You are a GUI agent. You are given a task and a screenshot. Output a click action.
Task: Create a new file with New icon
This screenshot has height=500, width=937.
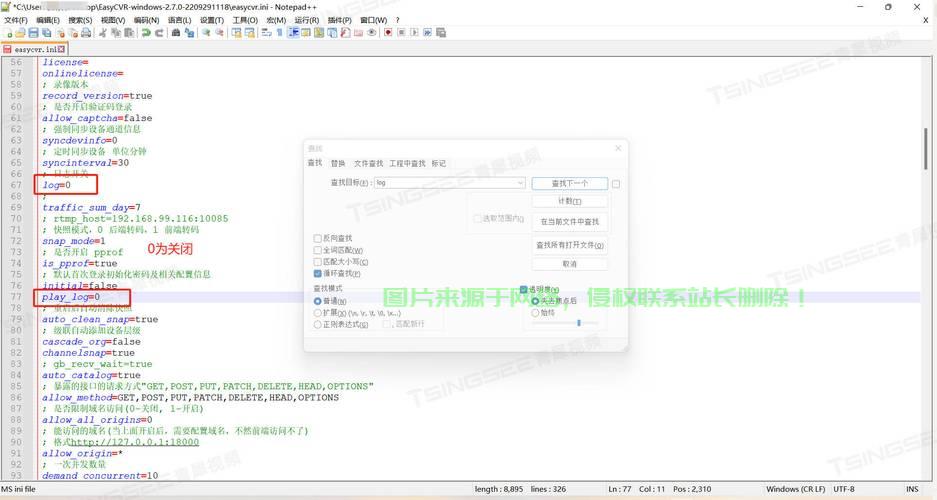point(8,33)
